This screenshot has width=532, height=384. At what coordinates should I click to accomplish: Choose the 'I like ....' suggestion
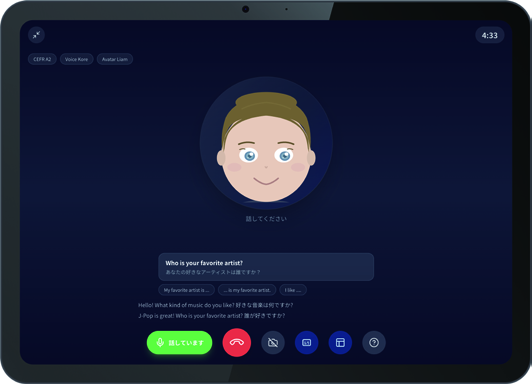coord(293,290)
